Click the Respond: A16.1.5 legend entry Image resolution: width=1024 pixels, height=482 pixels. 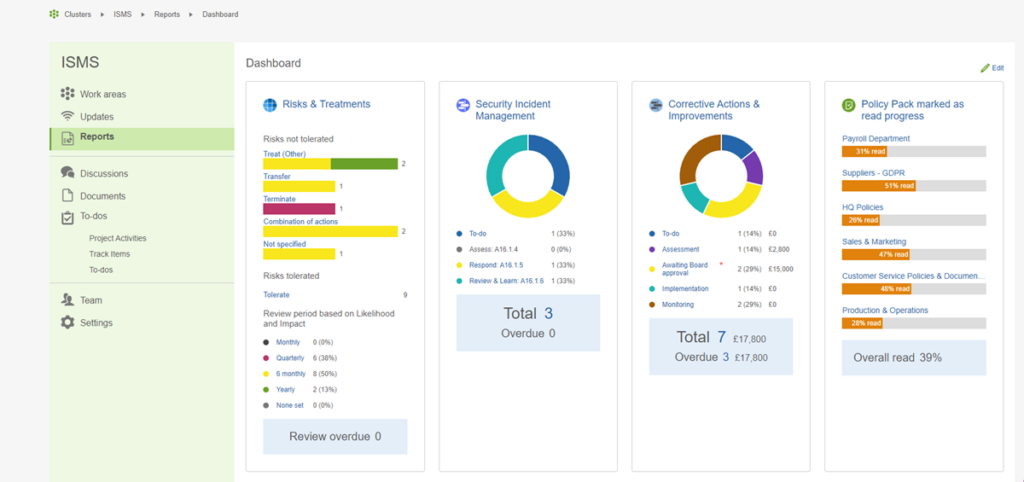click(496, 265)
